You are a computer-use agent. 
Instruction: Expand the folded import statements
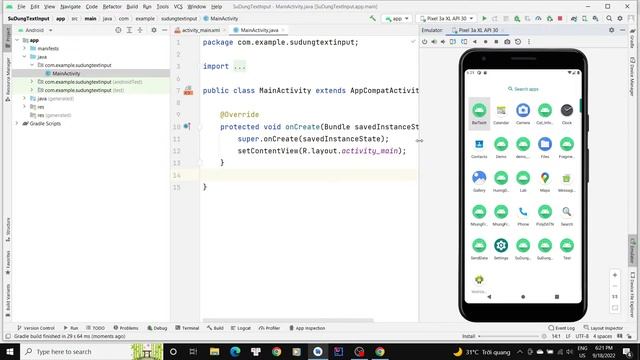240,66
